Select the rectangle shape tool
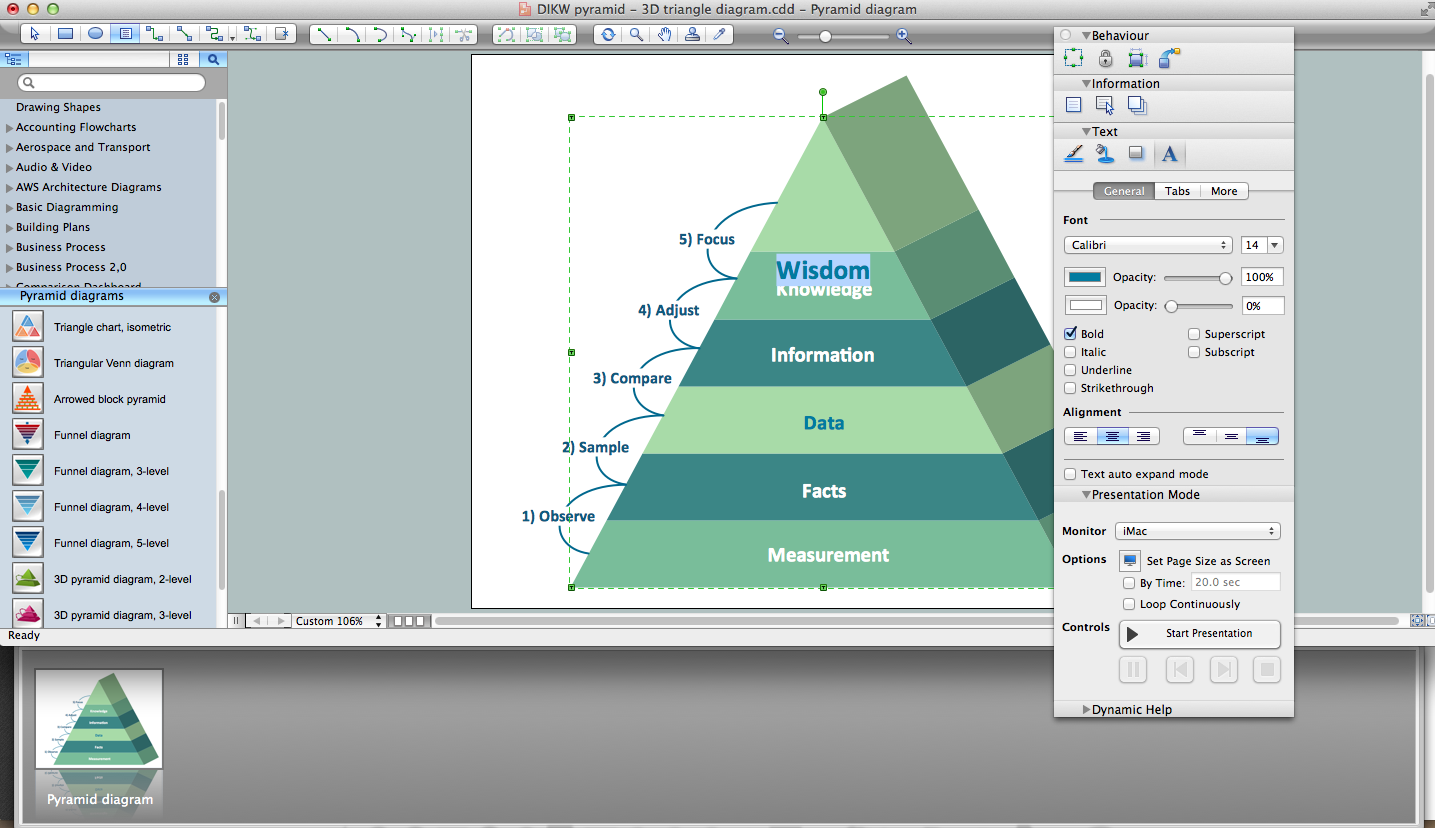This screenshot has height=828, width=1435. pos(65,33)
